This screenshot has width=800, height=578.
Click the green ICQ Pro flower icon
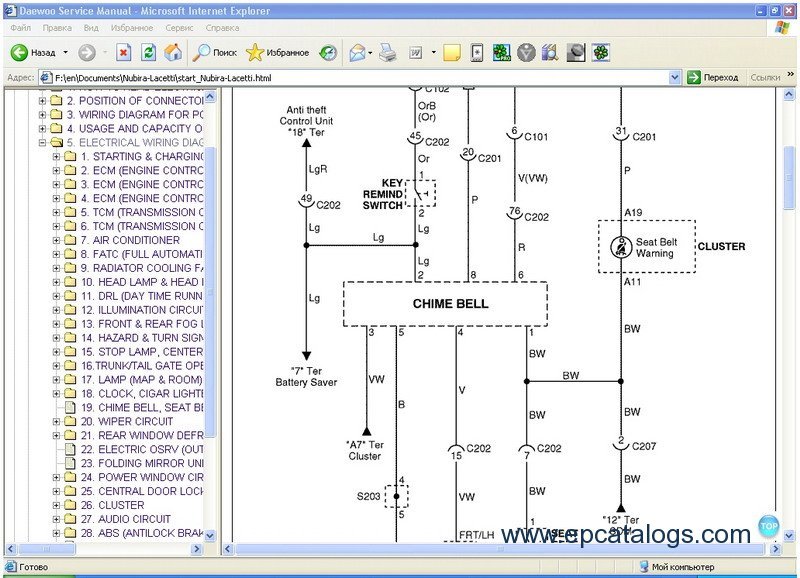(x=502, y=52)
